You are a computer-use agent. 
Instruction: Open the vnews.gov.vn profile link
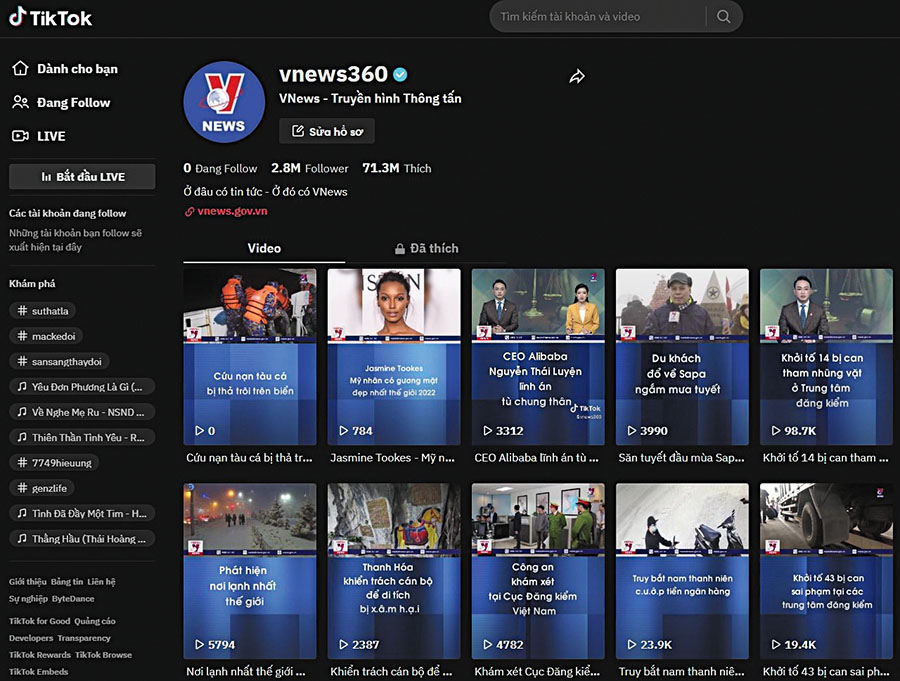tap(231, 211)
